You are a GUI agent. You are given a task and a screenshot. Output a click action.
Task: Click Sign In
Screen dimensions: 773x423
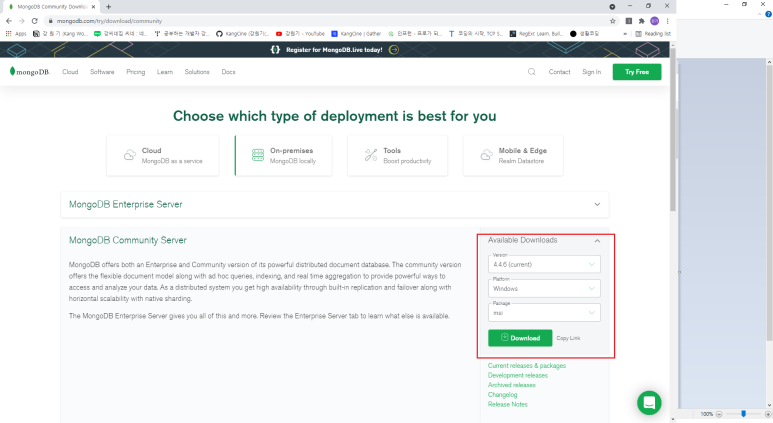click(x=592, y=71)
